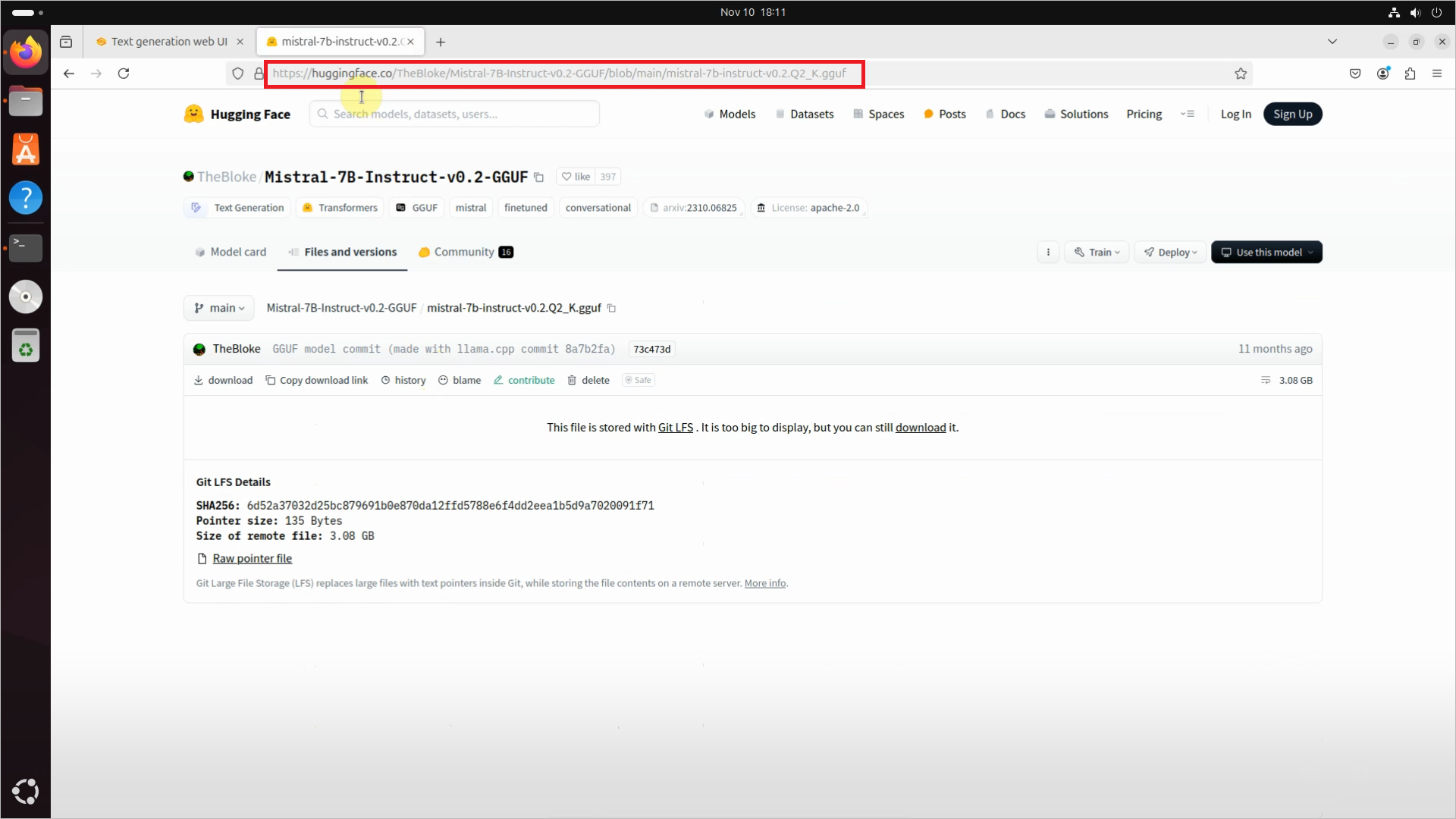
Task: Click the shield tracking protection icon
Action: click(x=237, y=74)
